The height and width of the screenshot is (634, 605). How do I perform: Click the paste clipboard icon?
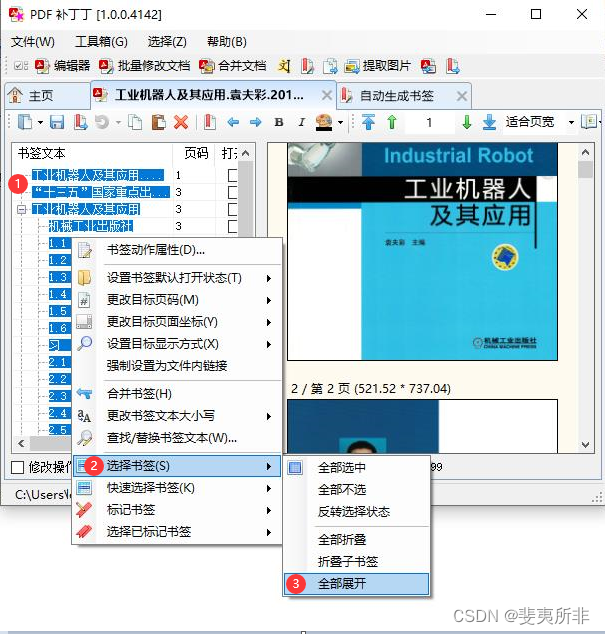(x=158, y=122)
